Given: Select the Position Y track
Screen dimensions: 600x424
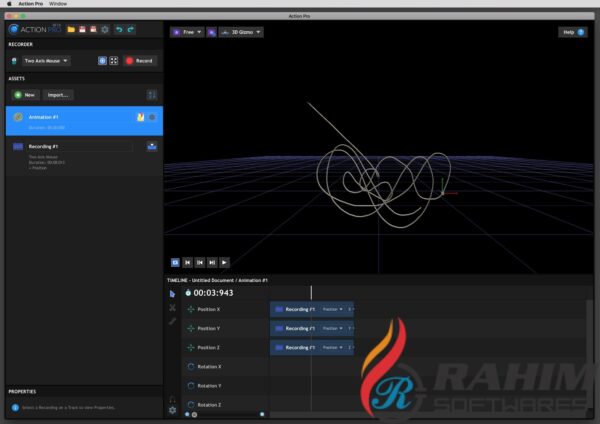Looking at the screenshot, I should point(225,328).
